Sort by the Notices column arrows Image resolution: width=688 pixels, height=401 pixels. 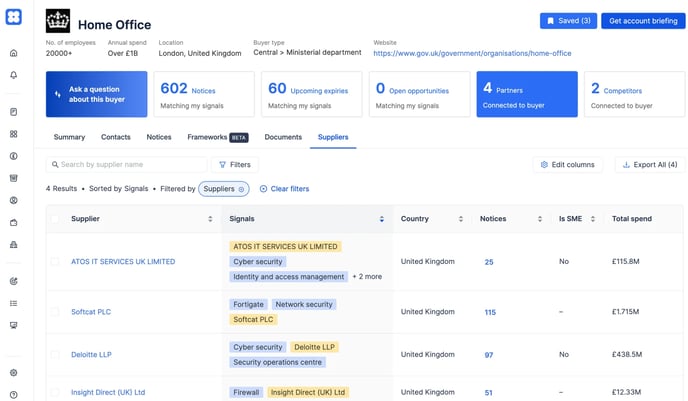[x=540, y=219]
